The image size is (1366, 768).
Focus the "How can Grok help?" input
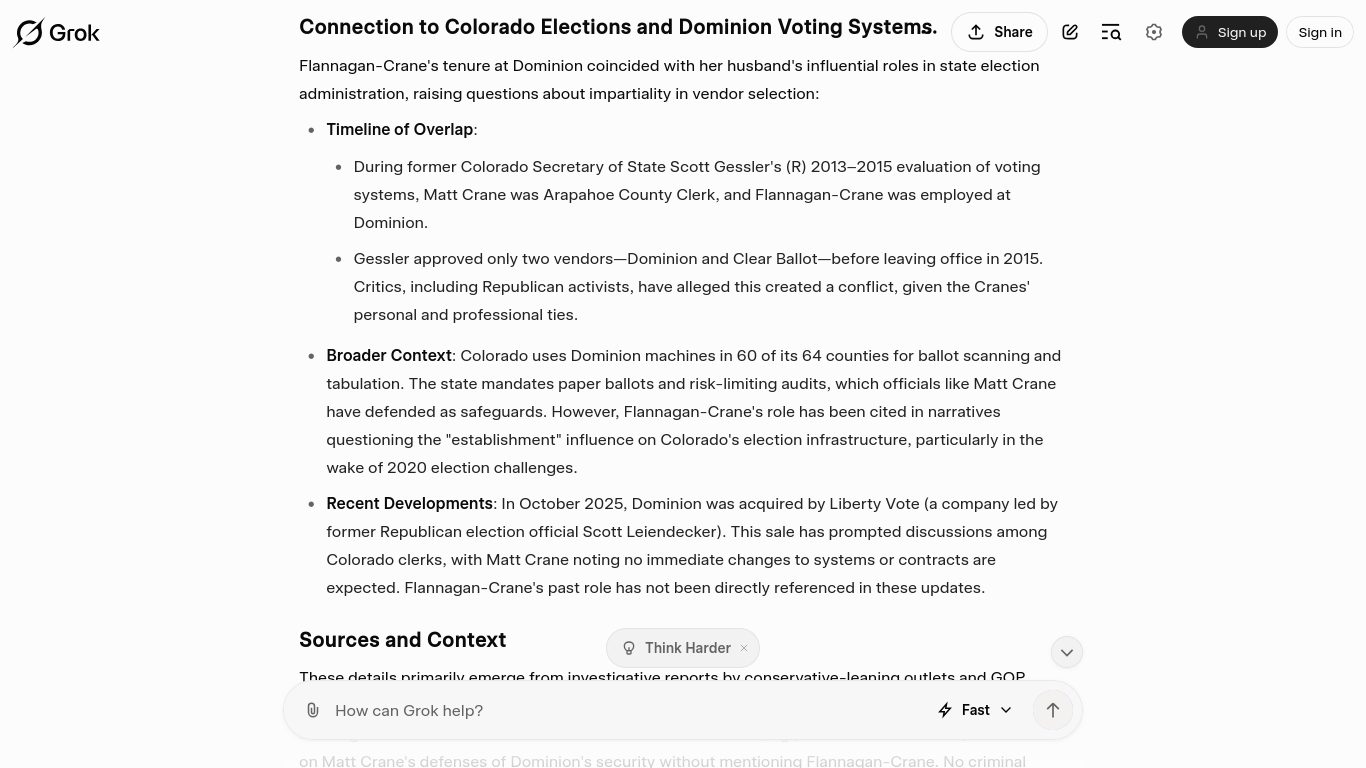(x=620, y=710)
